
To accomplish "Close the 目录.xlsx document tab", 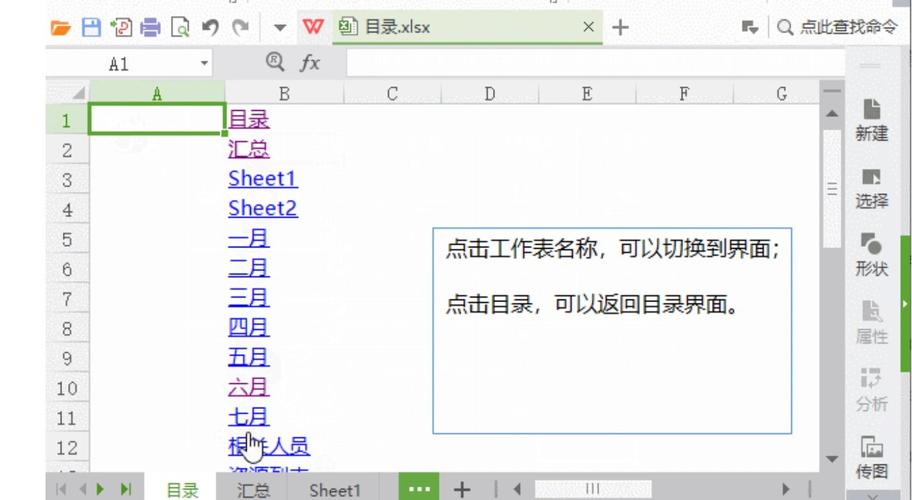I will pyautogui.click(x=589, y=27).
